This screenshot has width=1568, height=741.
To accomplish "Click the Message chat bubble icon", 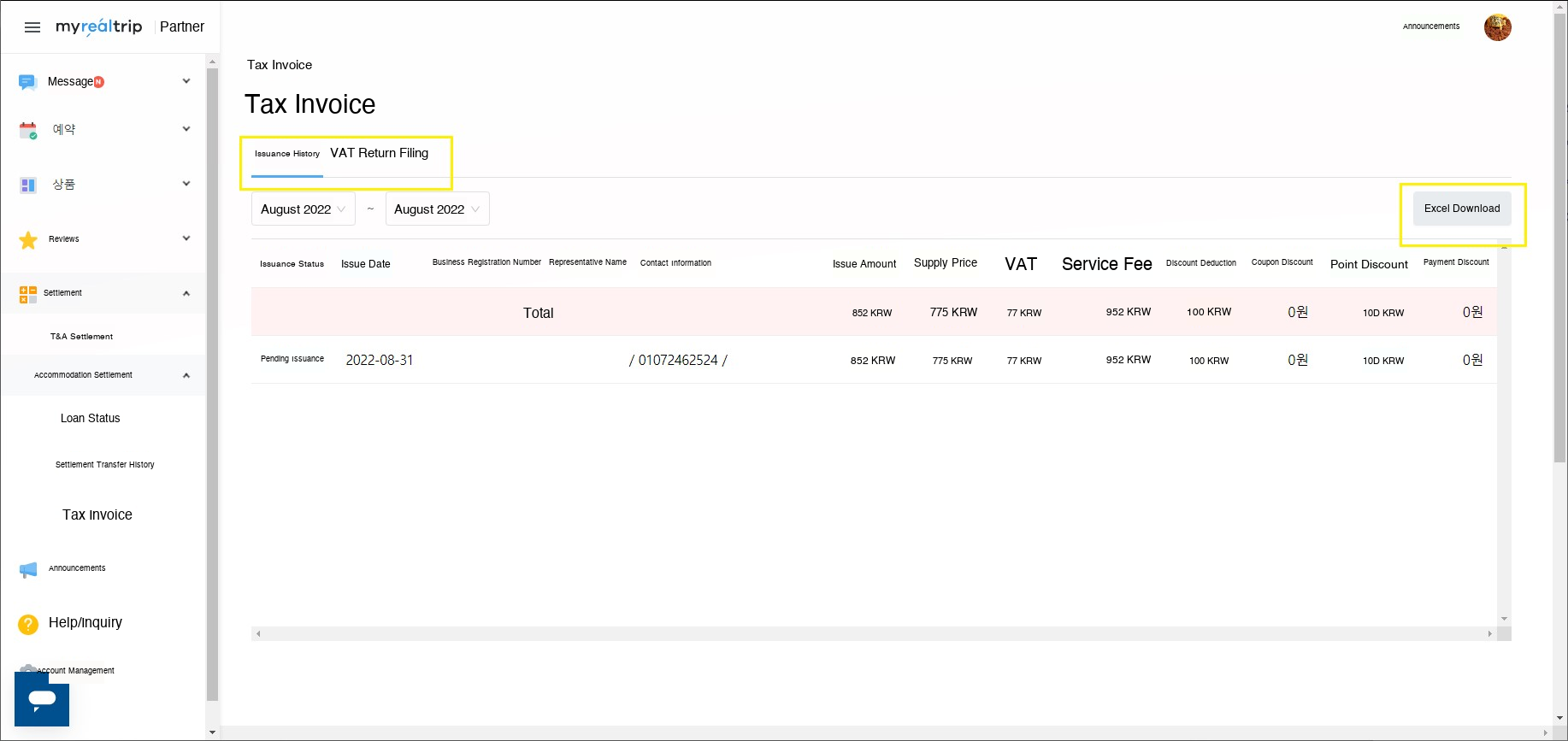I will click(x=27, y=82).
